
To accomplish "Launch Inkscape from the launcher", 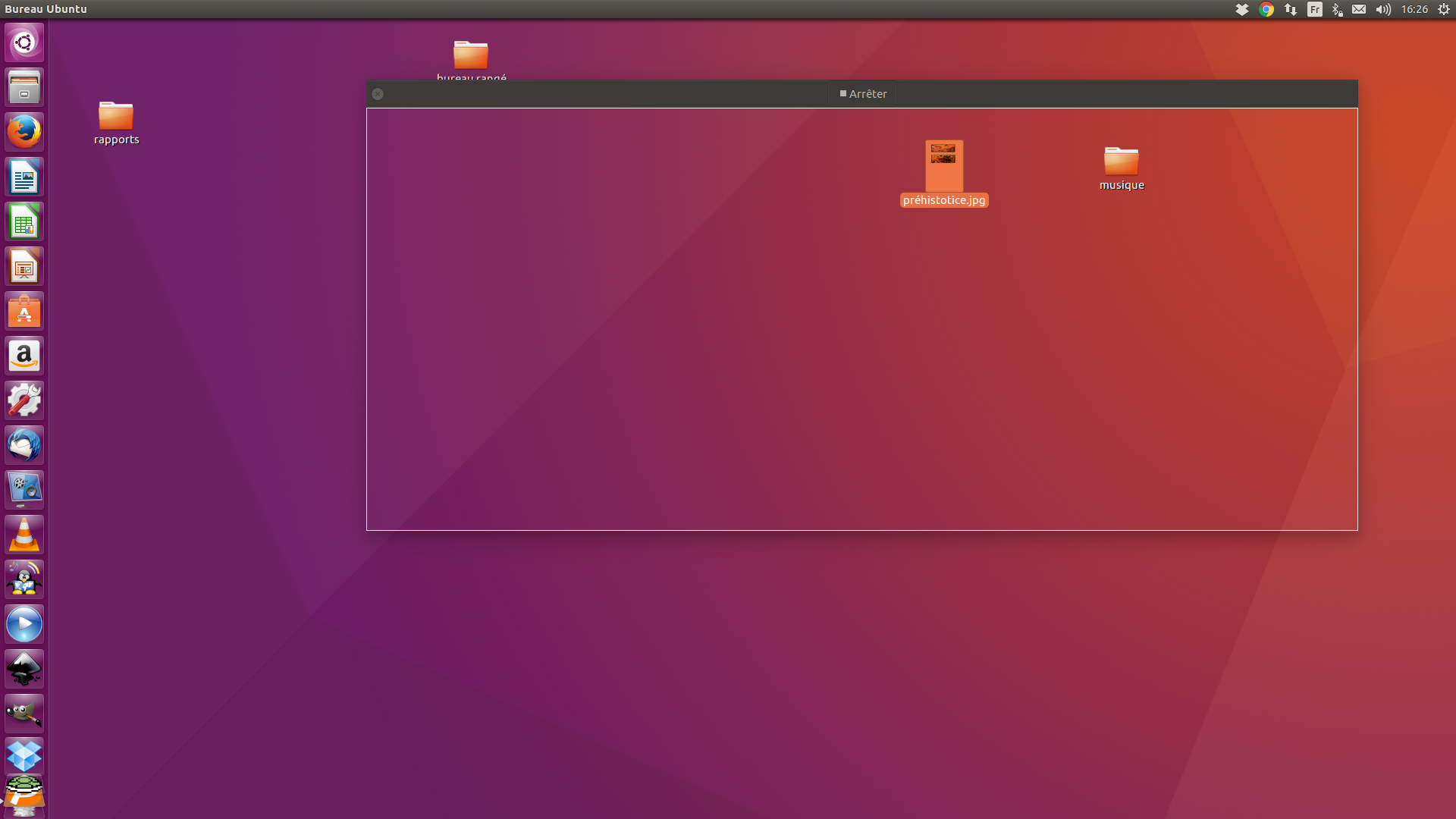I will tap(24, 669).
